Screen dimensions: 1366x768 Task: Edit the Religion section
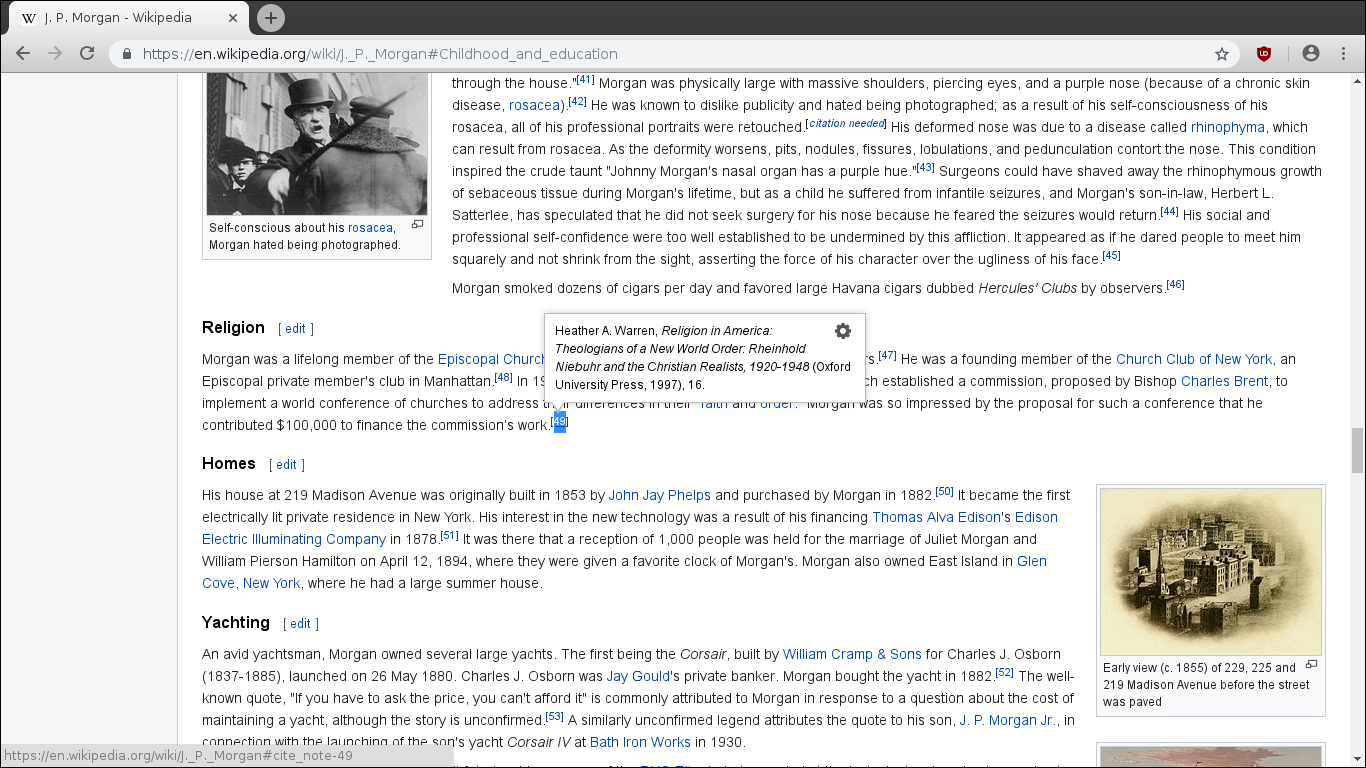pyautogui.click(x=295, y=329)
